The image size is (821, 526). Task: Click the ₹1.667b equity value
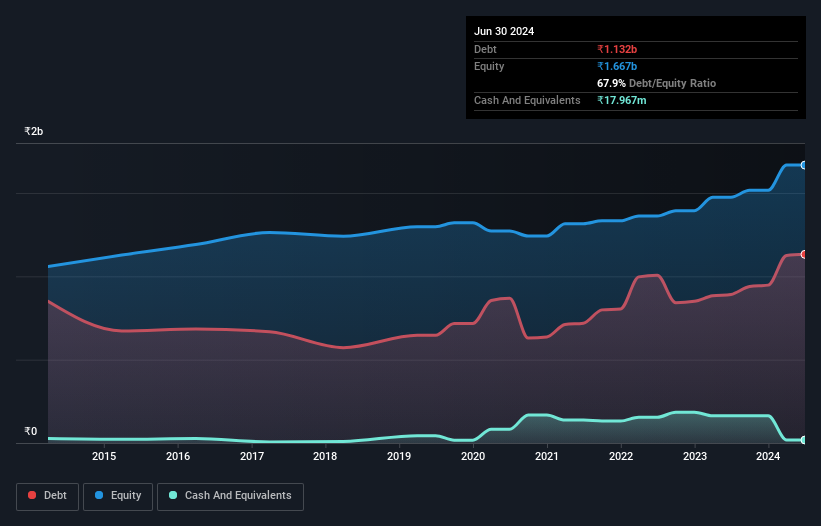(x=617, y=66)
